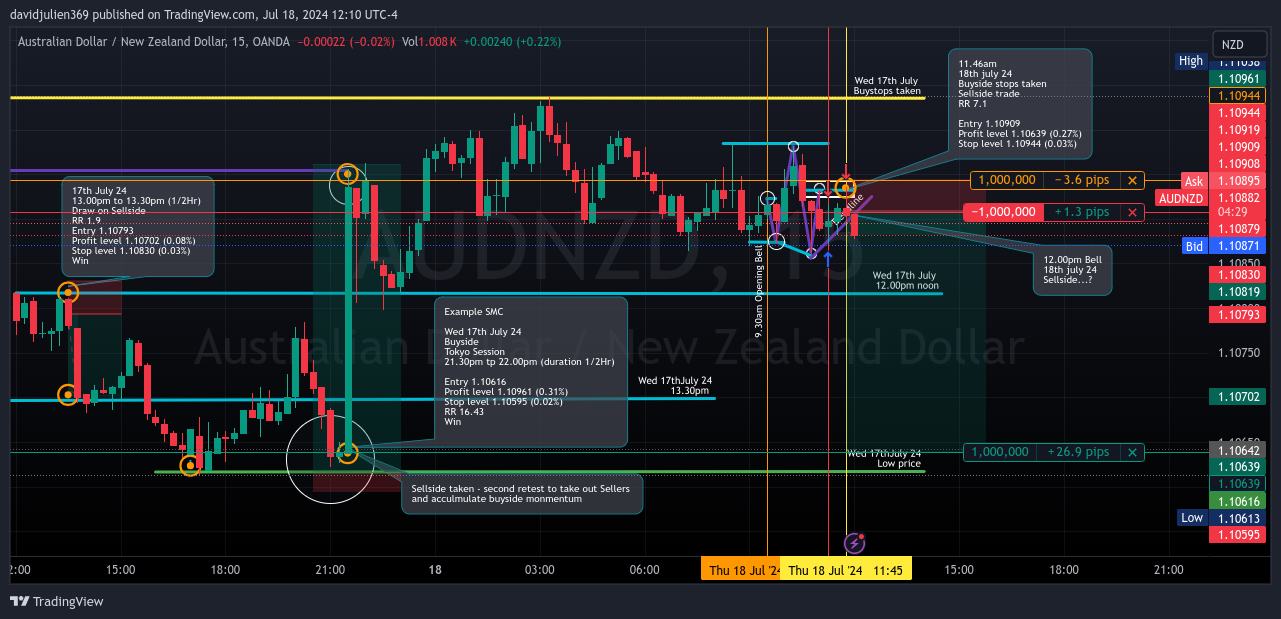Click the +26.9 pips label
This screenshot has height=619, width=1281.
point(1078,452)
